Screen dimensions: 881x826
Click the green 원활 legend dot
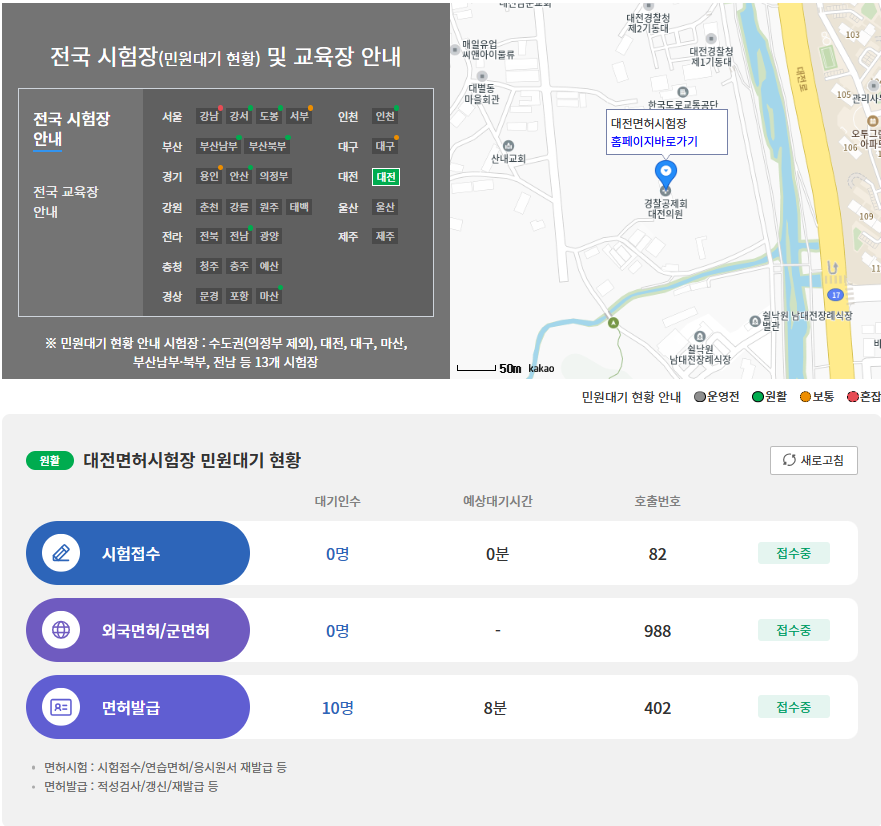[x=757, y=397]
